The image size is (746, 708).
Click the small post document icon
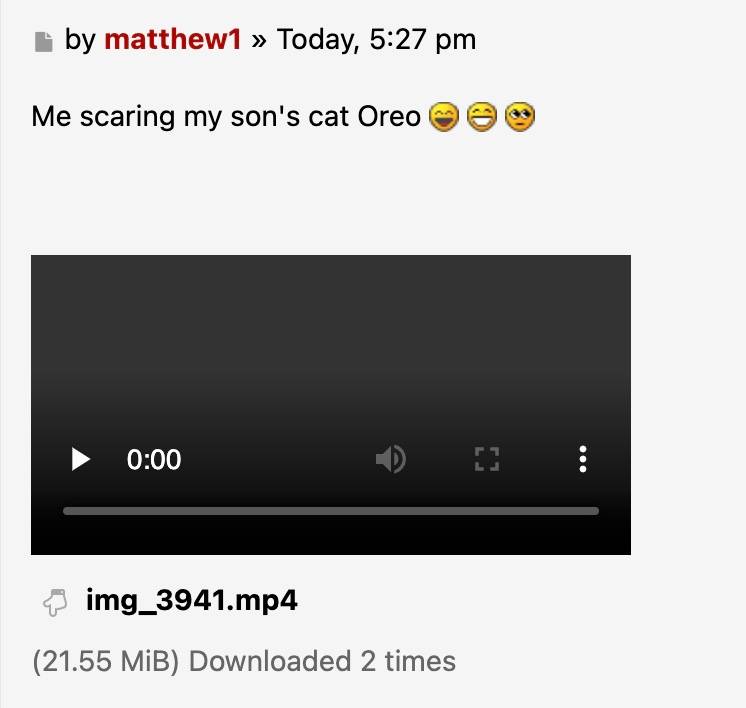[43, 42]
